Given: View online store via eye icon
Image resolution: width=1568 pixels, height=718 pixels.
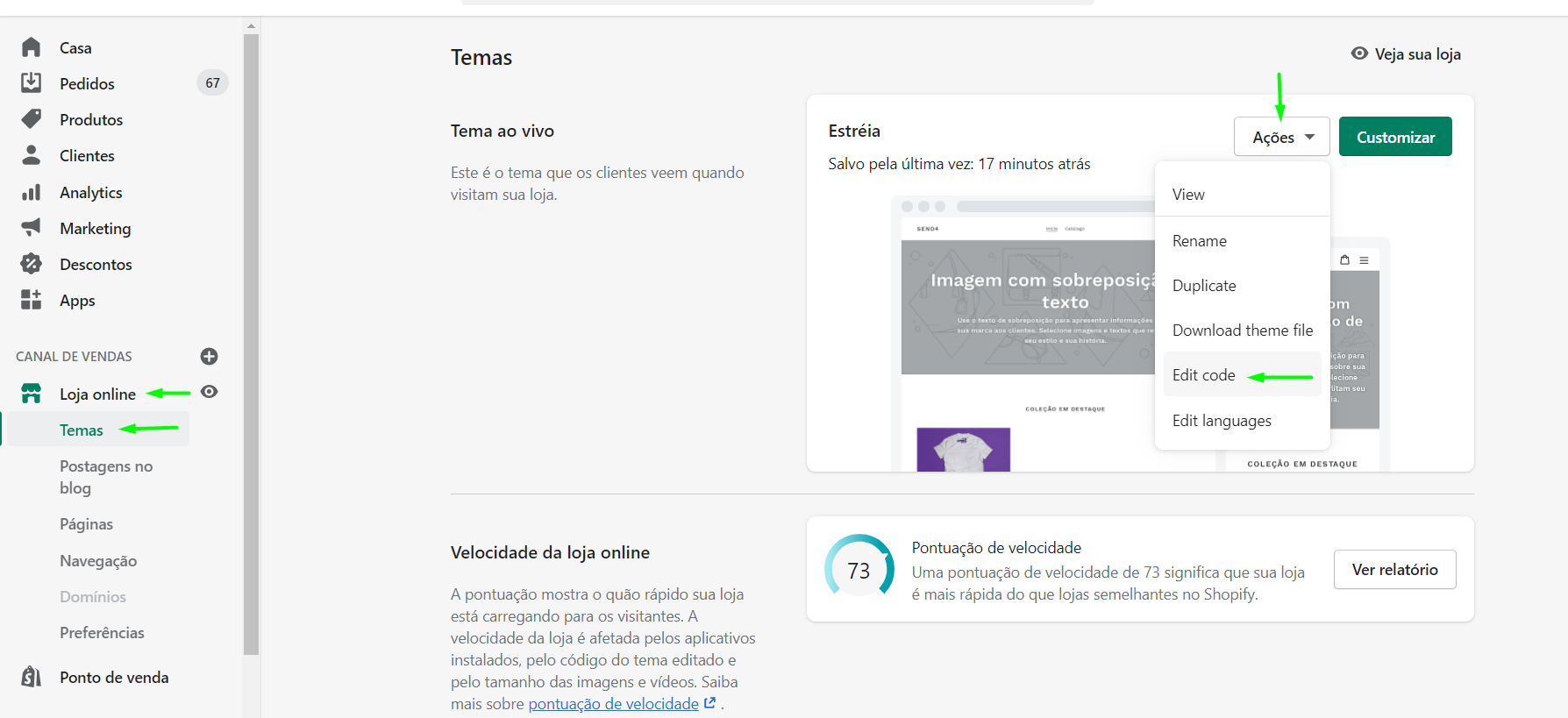Looking at the screenshot, I should [x=209, y=392].
